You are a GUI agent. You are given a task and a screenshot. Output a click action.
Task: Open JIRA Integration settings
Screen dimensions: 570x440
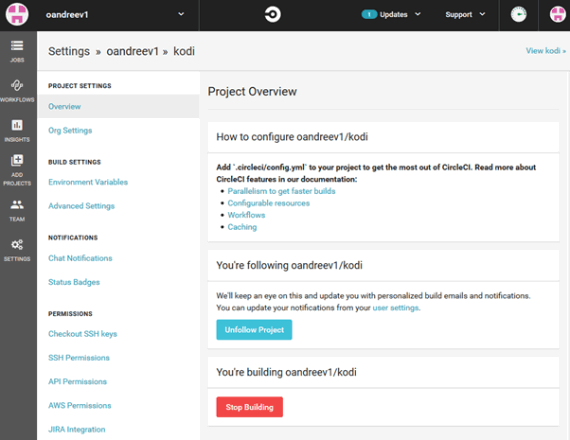pyautogui.click(x=77, y=429)
